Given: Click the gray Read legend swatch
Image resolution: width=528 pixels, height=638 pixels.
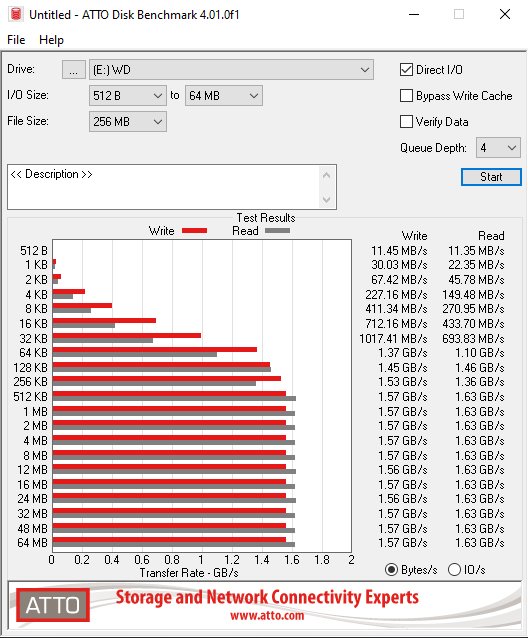Looking at the screenshot, I should point(277,231).
